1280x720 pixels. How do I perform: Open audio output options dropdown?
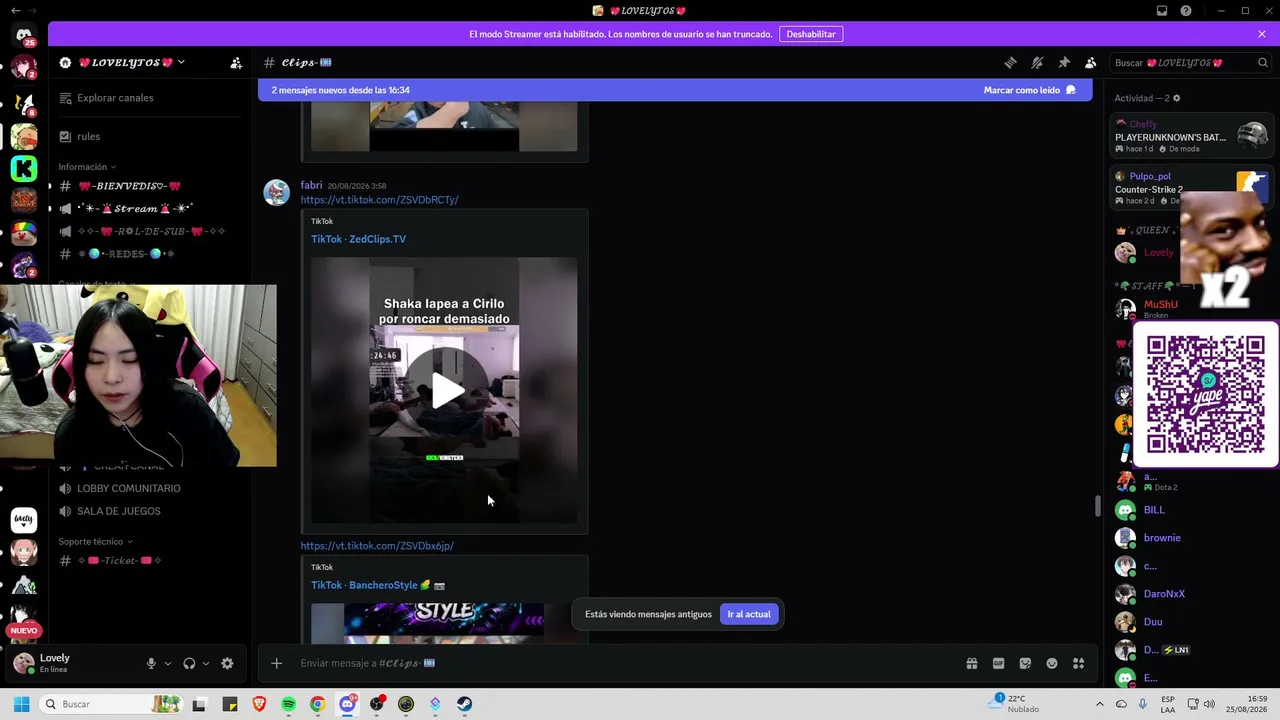click(206, 663)
